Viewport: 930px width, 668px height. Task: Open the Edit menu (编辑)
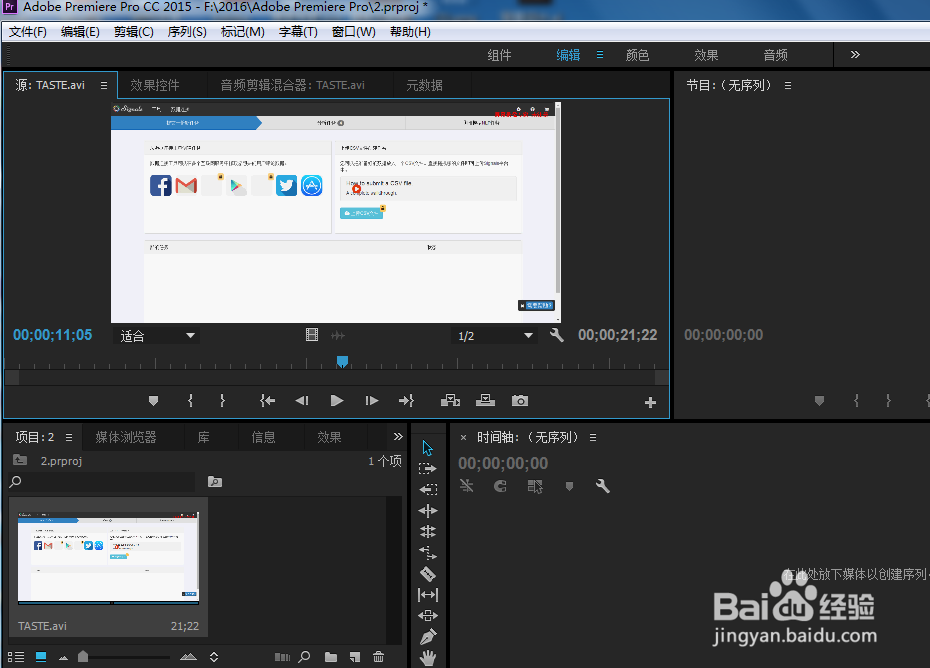[x=80, y=31]
